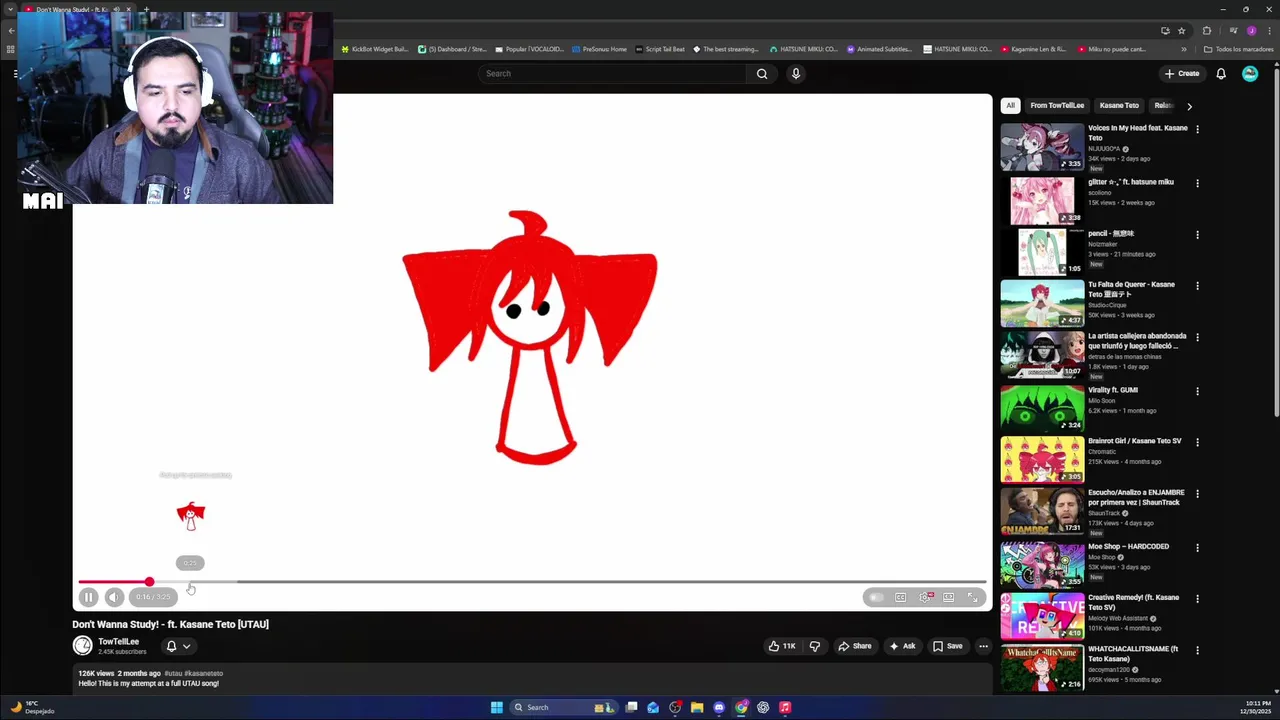Mute the video using the speaker icon
Viewport: 1280px width, 720px height.
pyautogui.click(x=114, y=597)
